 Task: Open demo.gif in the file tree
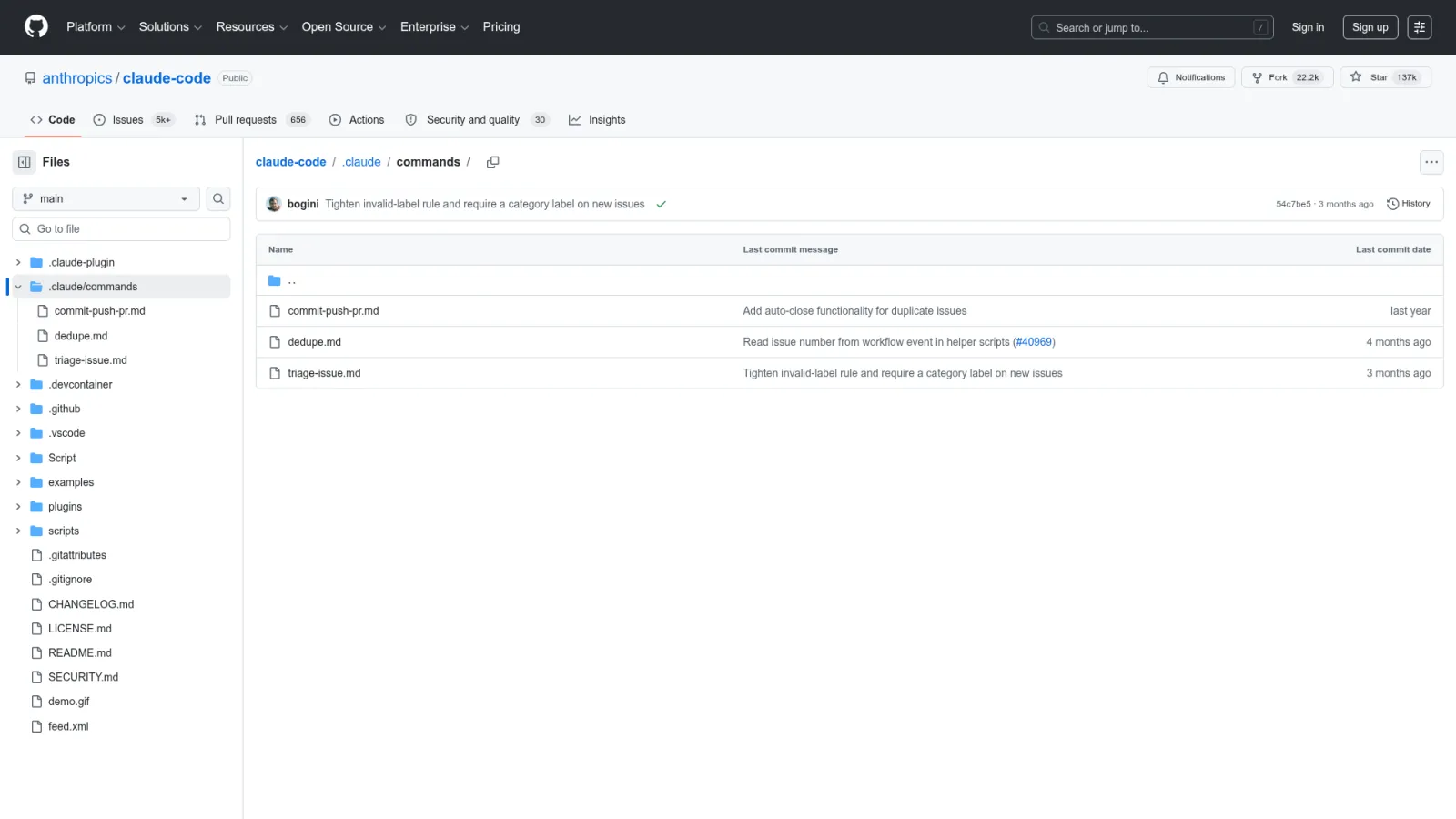click(69, 702)
